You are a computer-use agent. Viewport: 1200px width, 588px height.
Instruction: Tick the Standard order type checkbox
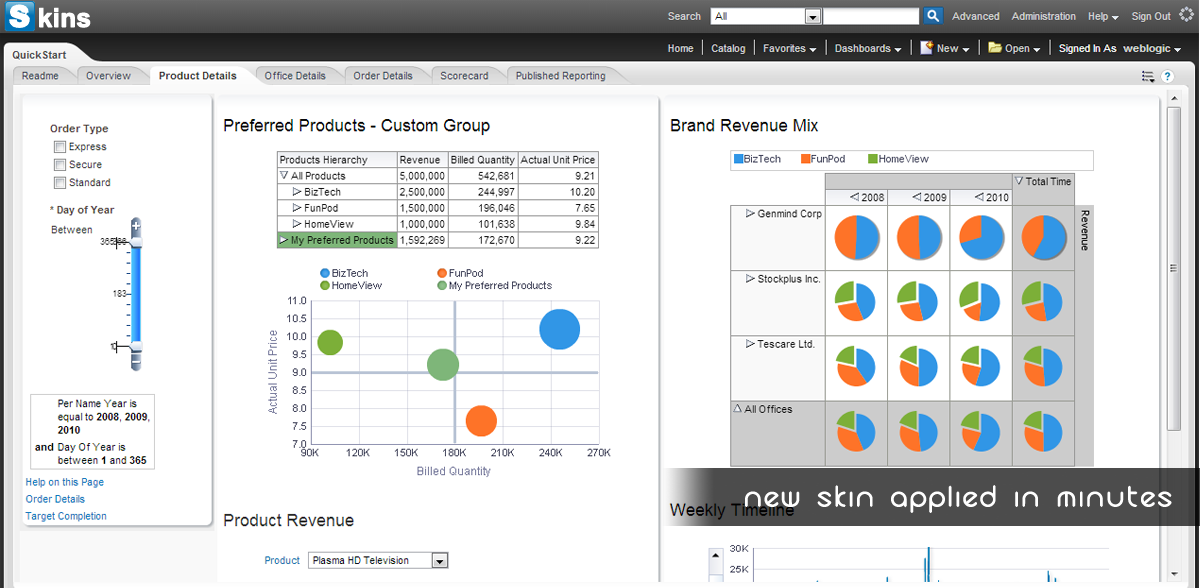[x=60, y=183]
